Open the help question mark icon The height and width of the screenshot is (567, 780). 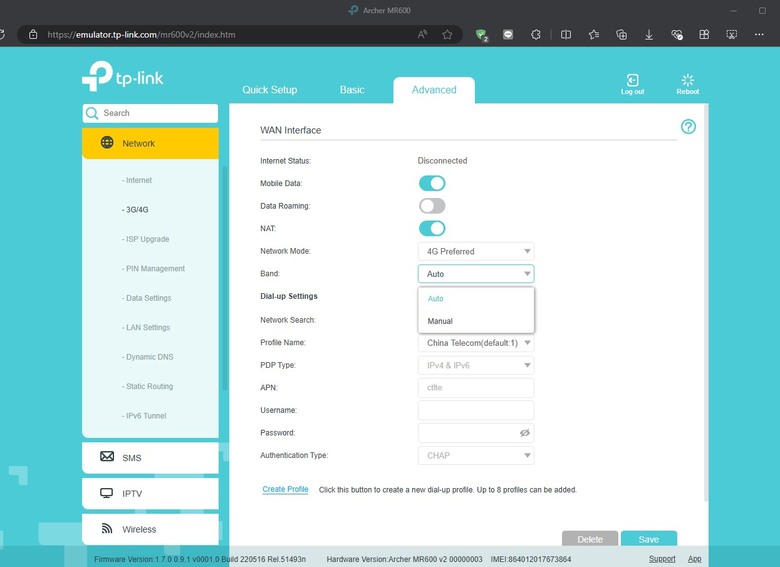point(688,127)
